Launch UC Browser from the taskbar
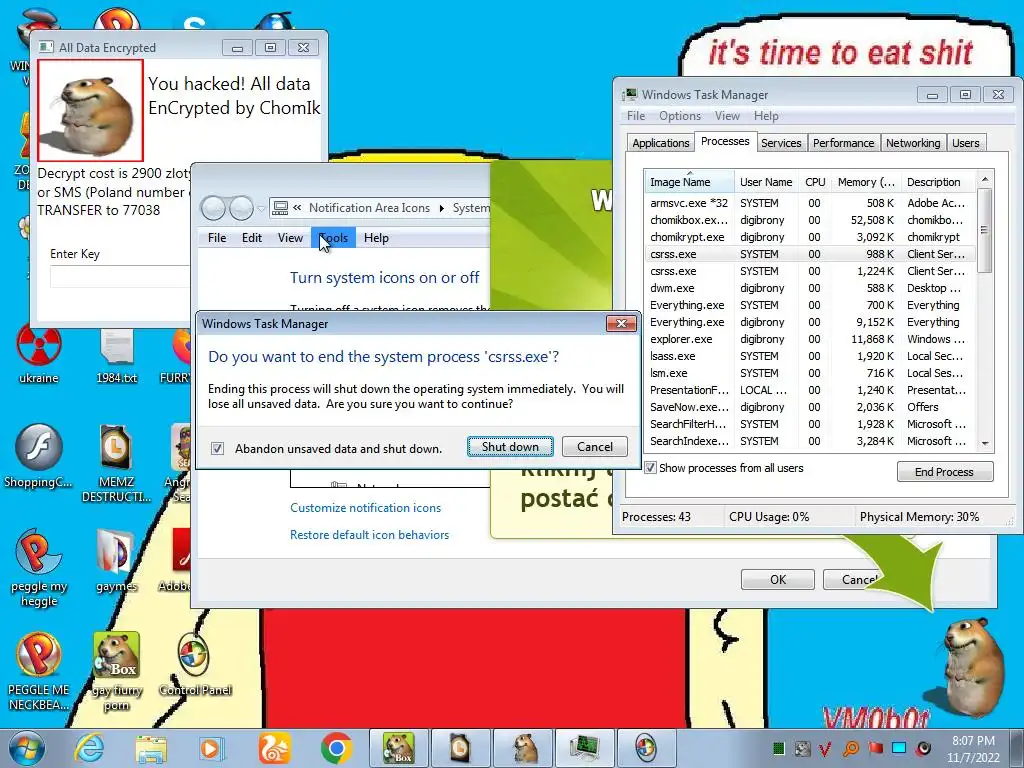 [x=274, y=748]
